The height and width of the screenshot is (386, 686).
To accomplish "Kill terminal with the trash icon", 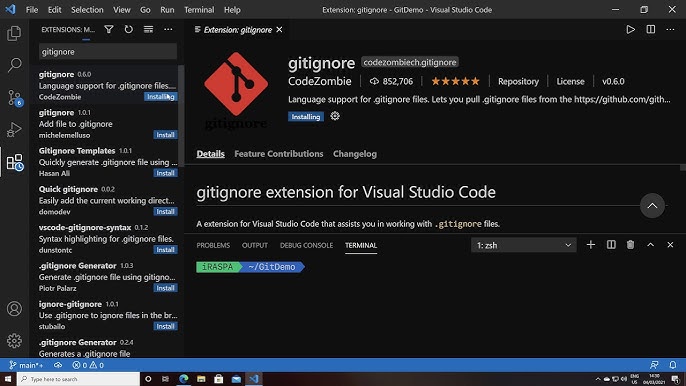I will (630, 245).
